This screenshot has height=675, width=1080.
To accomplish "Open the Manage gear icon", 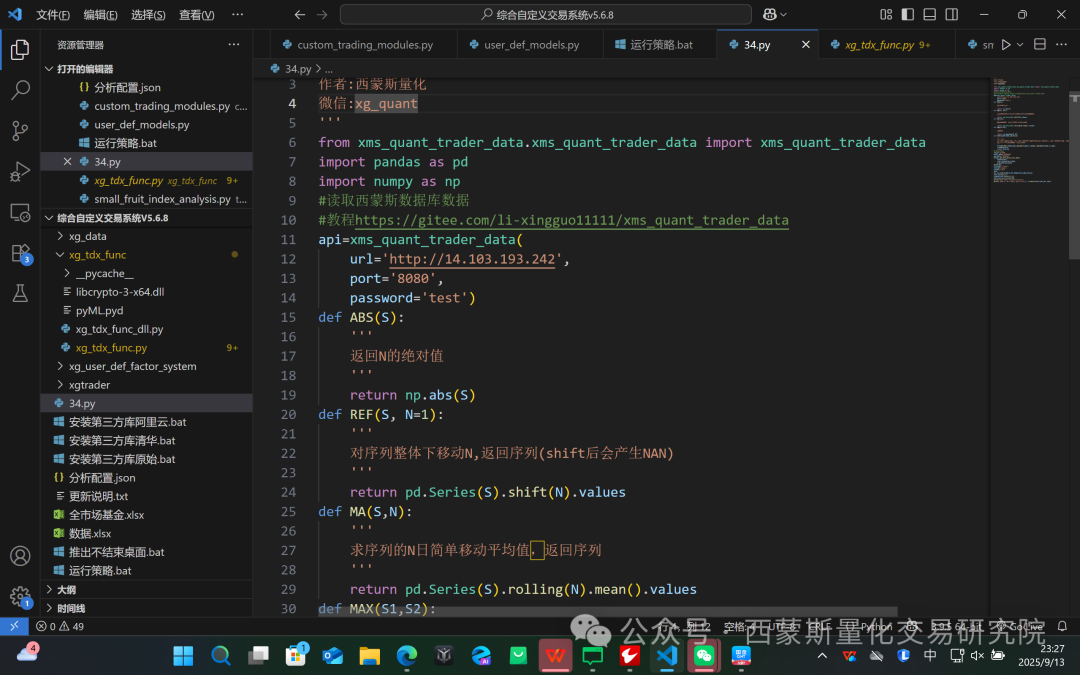I will (x=20, y=596).
